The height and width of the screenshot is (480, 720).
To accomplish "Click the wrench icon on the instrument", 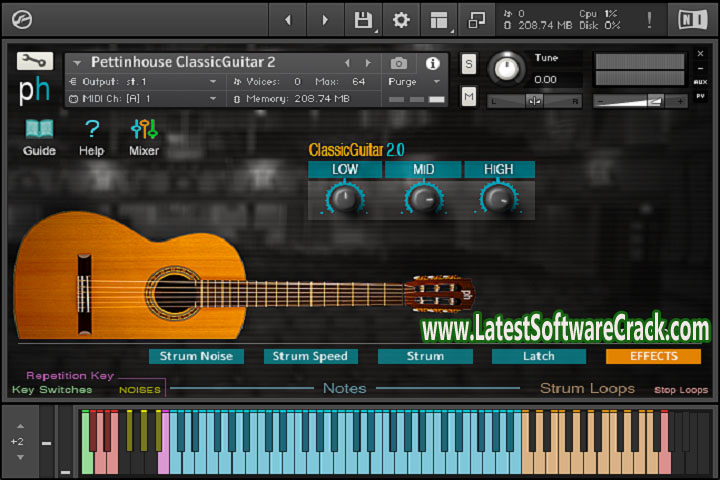I will (35, 61).
